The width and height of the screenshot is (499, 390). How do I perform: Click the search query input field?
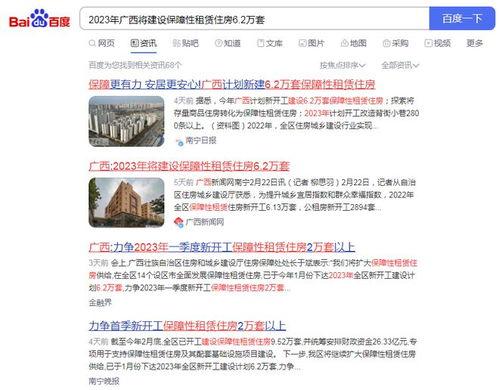click(254, 19)
